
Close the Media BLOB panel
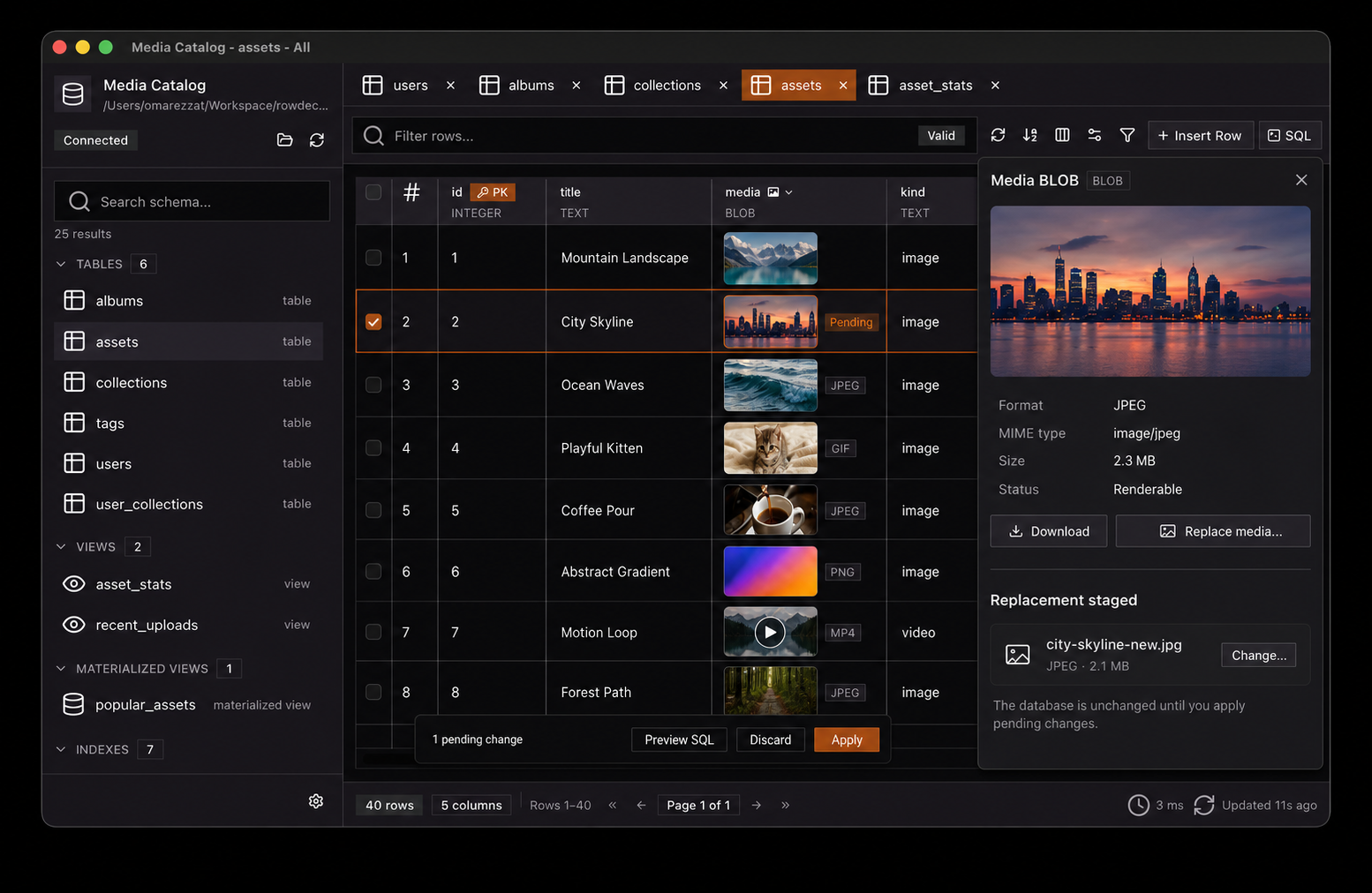(1301, 180)
